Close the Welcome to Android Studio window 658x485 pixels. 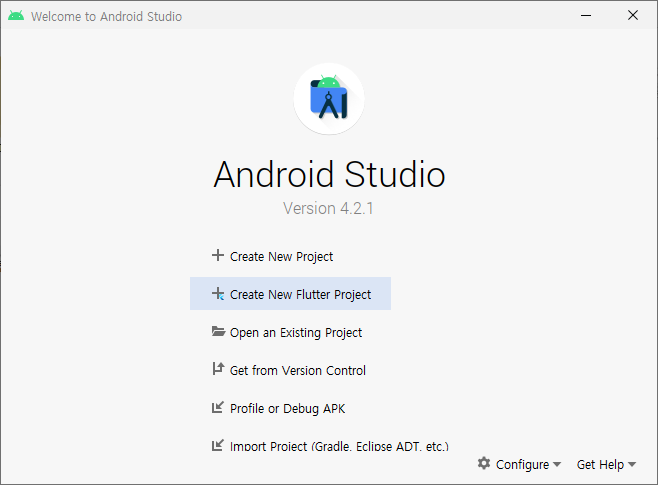pos(633,16)
